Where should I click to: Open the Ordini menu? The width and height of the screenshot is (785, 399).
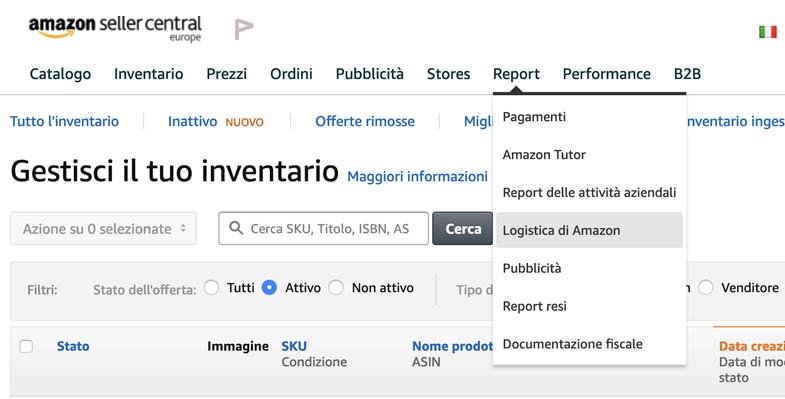point(291,74)
